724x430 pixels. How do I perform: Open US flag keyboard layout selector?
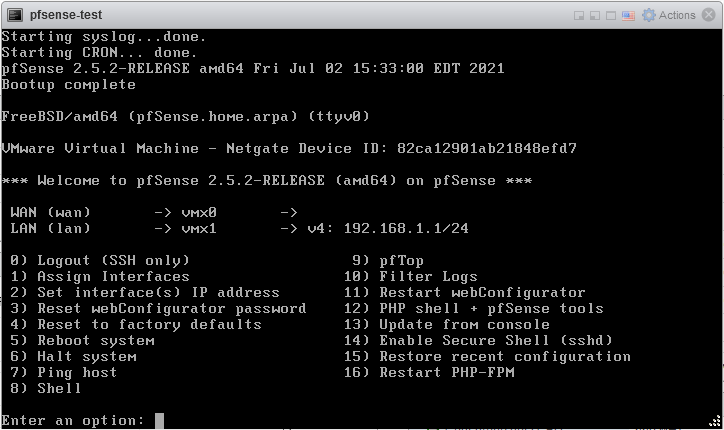coord(628,16)
